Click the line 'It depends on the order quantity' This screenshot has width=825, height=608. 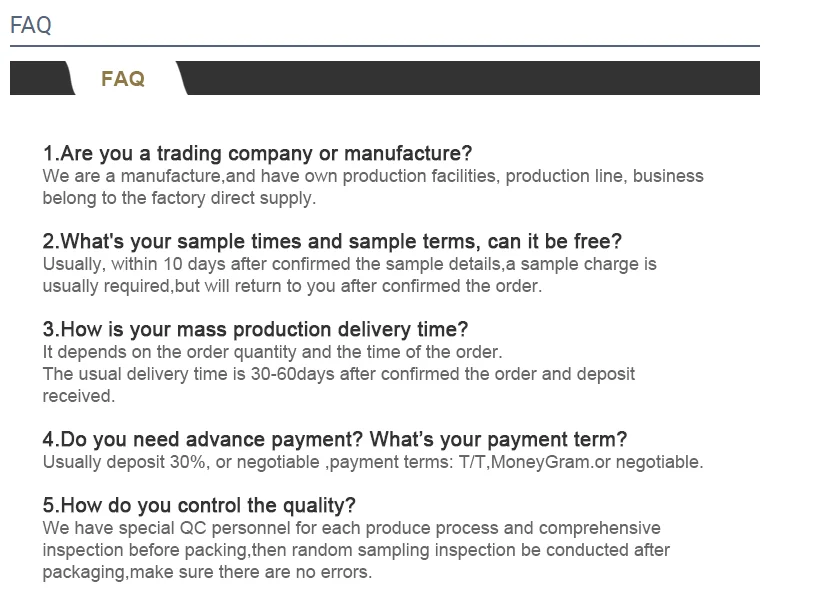272,352
